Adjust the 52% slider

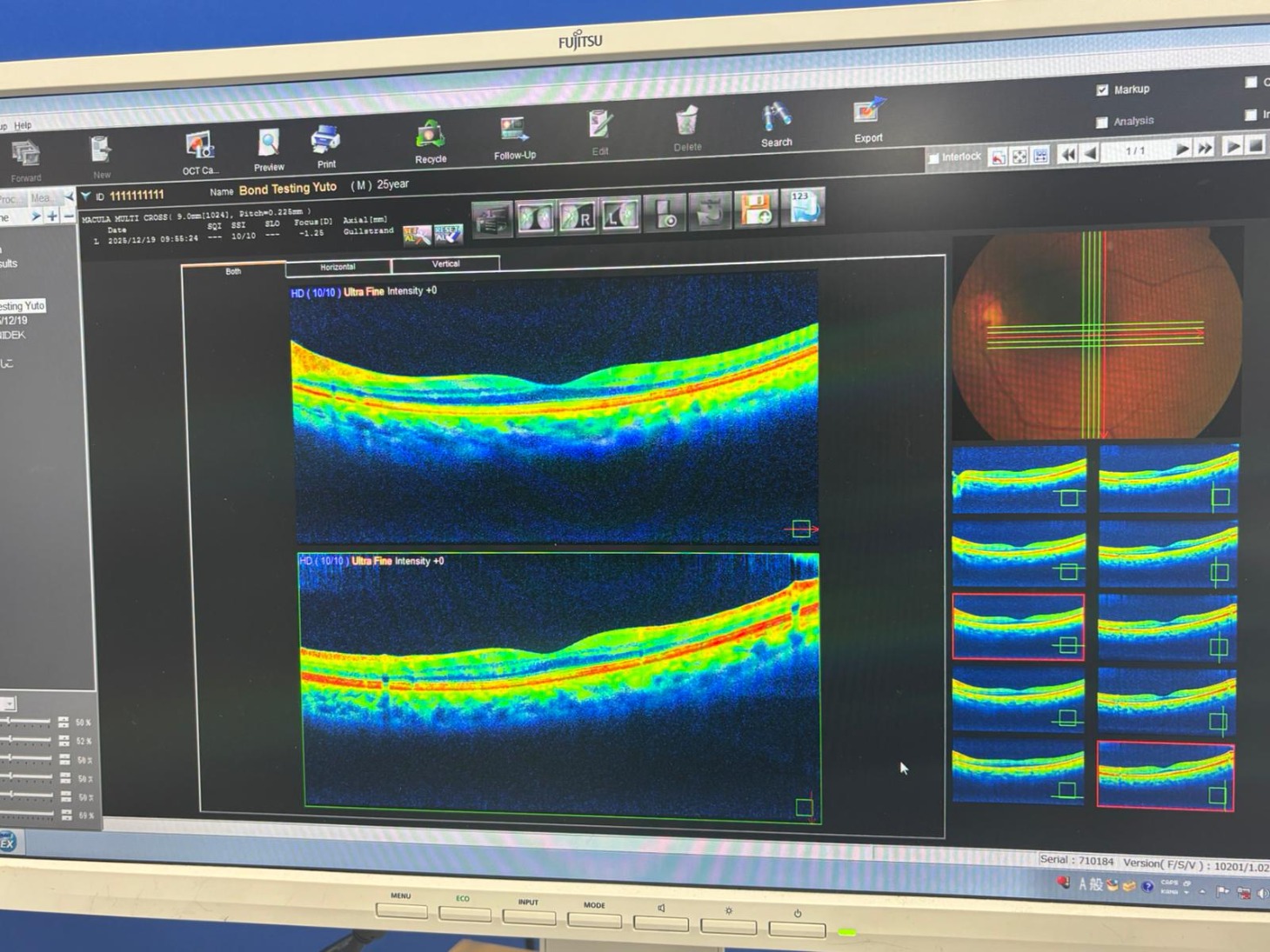coord(10,740)
